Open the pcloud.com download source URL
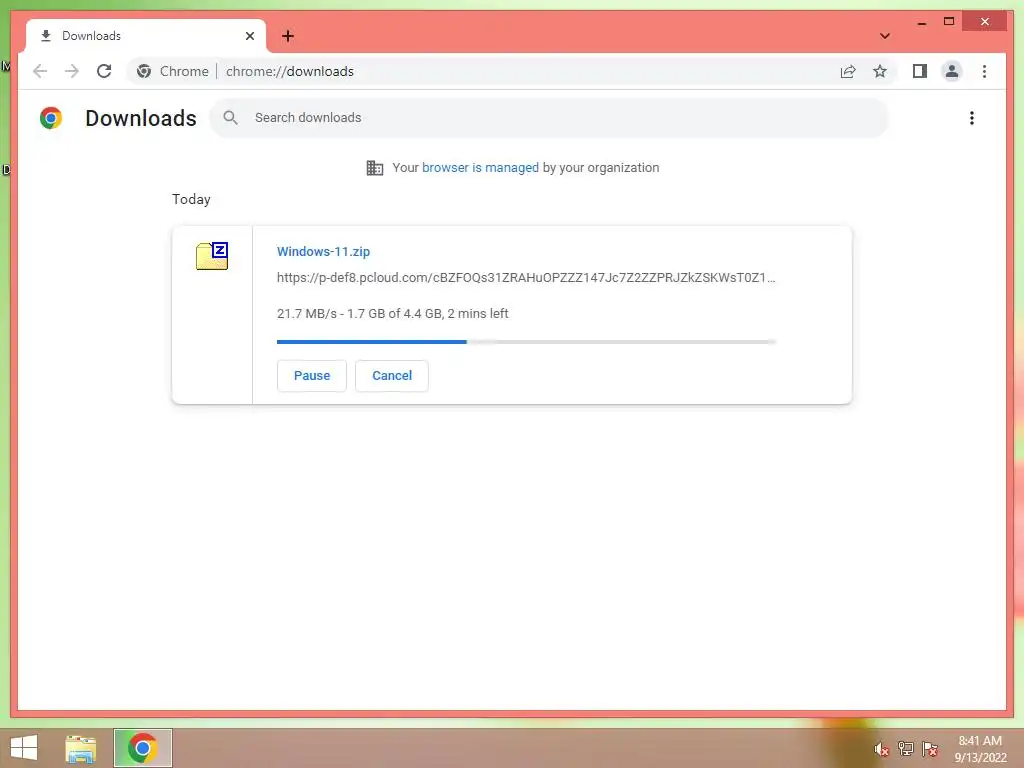This screenshot has width=1024, height=768. pos(526,278)
